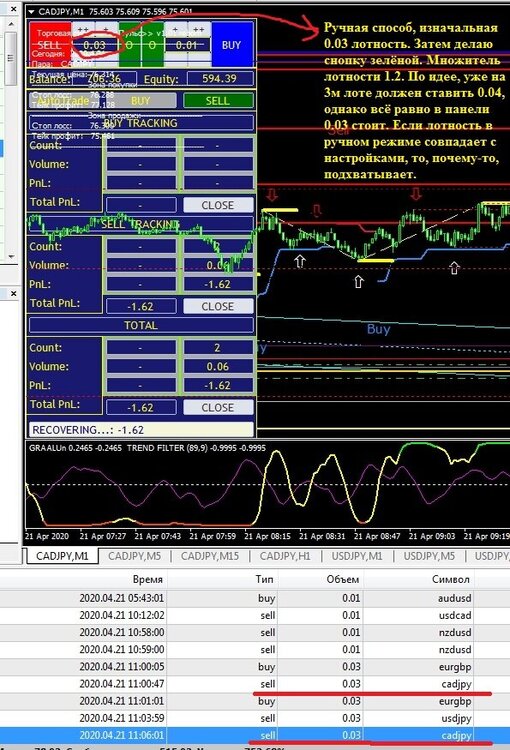Click the 21 Apr 08:15 time axis label

tap(267, 536)
